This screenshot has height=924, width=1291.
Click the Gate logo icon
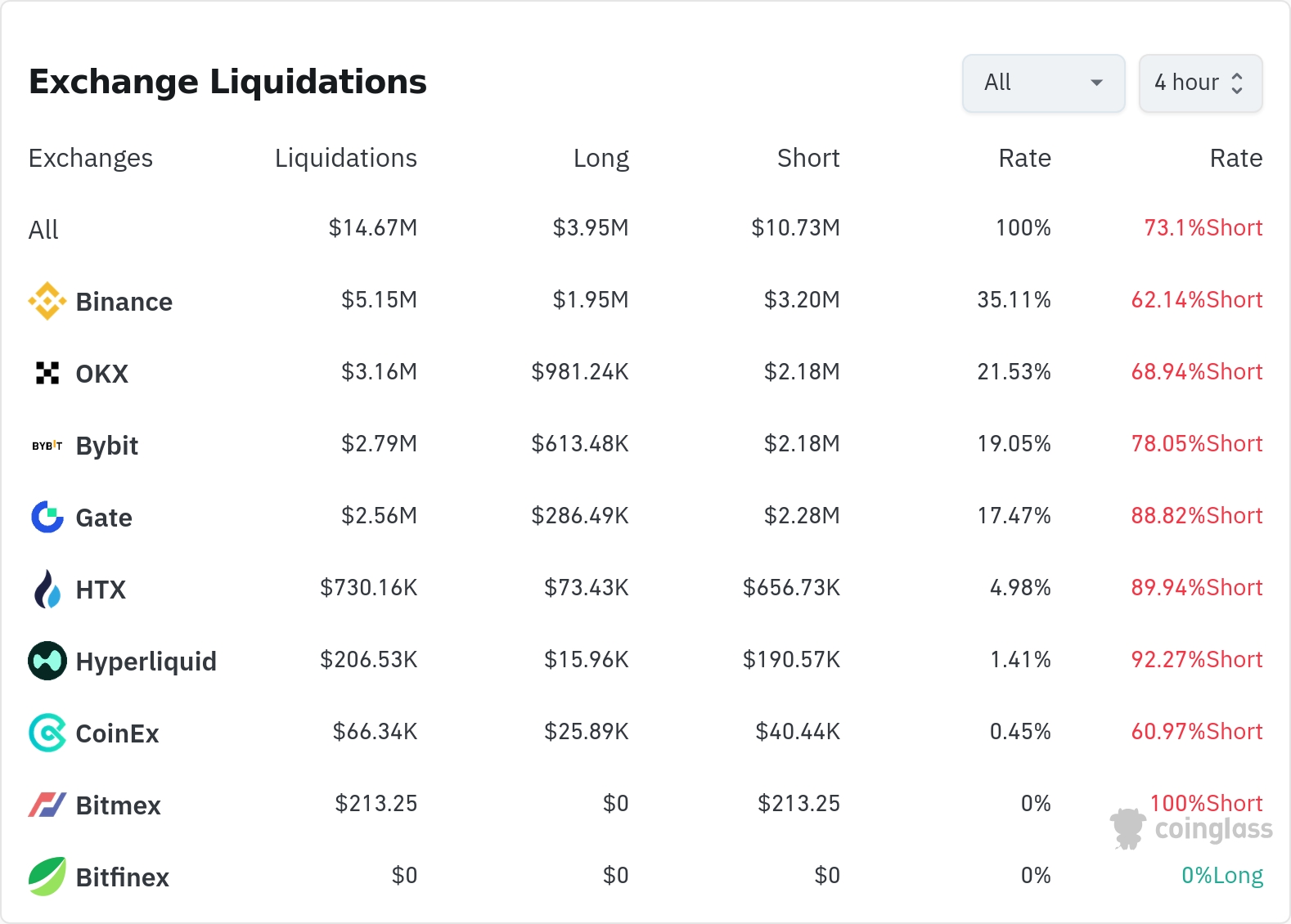click(47, 517)
